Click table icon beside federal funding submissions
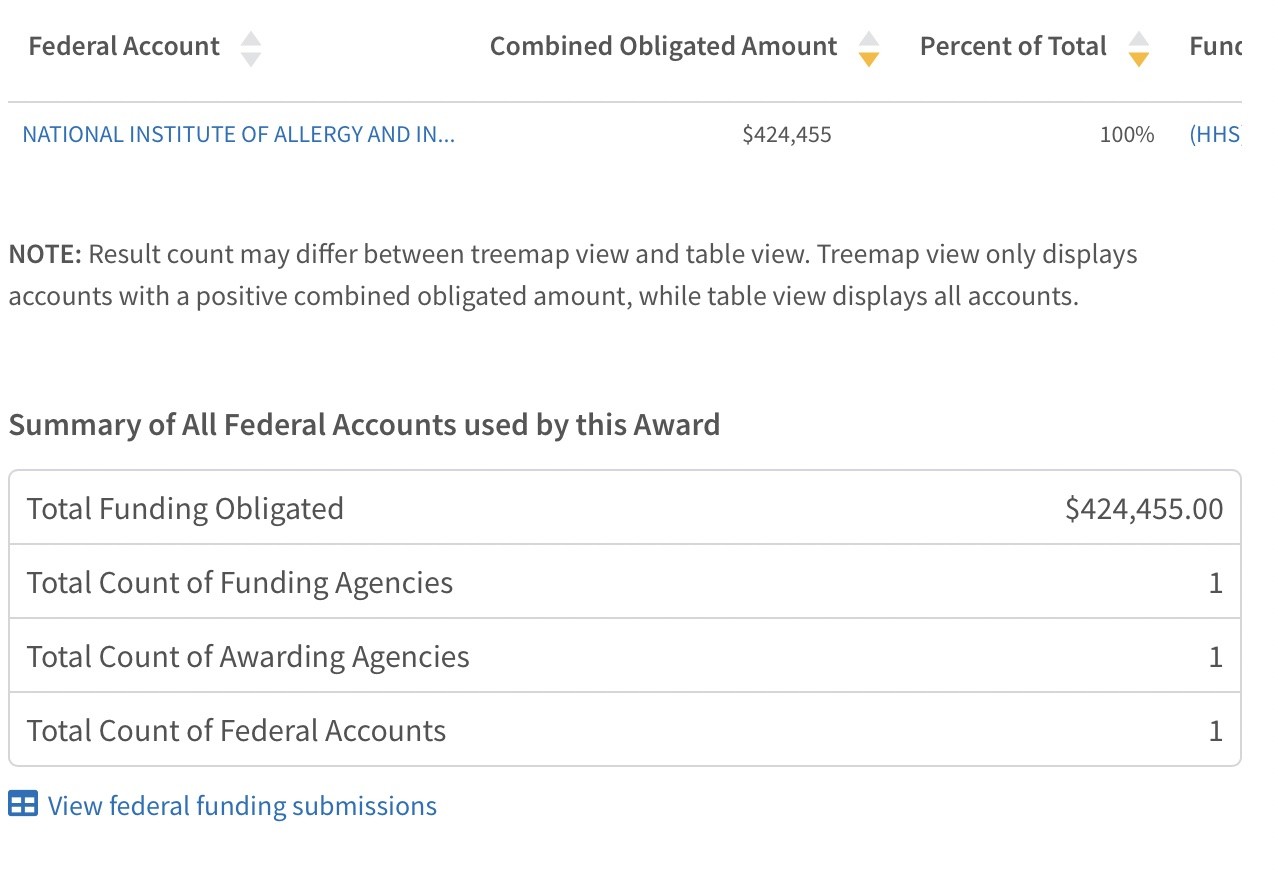Image resolution: width=1278 pixels, height=886 pixels. click(23, 804)
